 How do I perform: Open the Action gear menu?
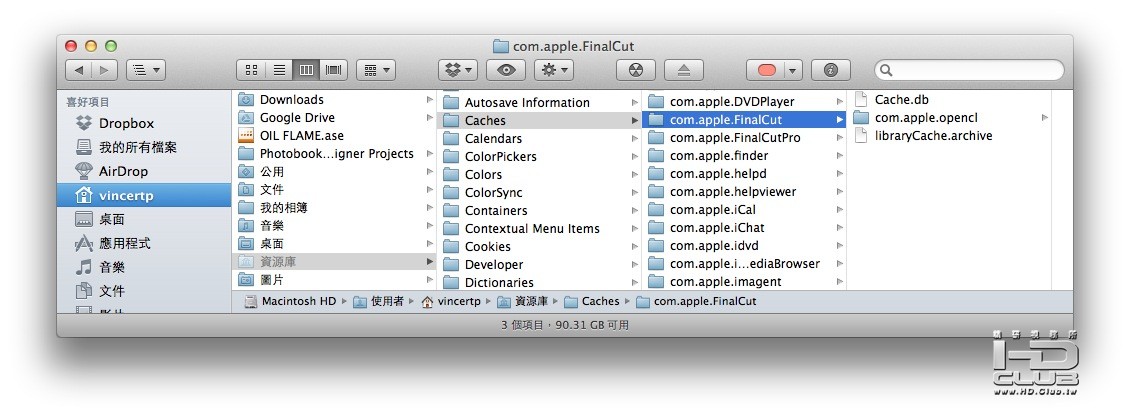[553, 70]
